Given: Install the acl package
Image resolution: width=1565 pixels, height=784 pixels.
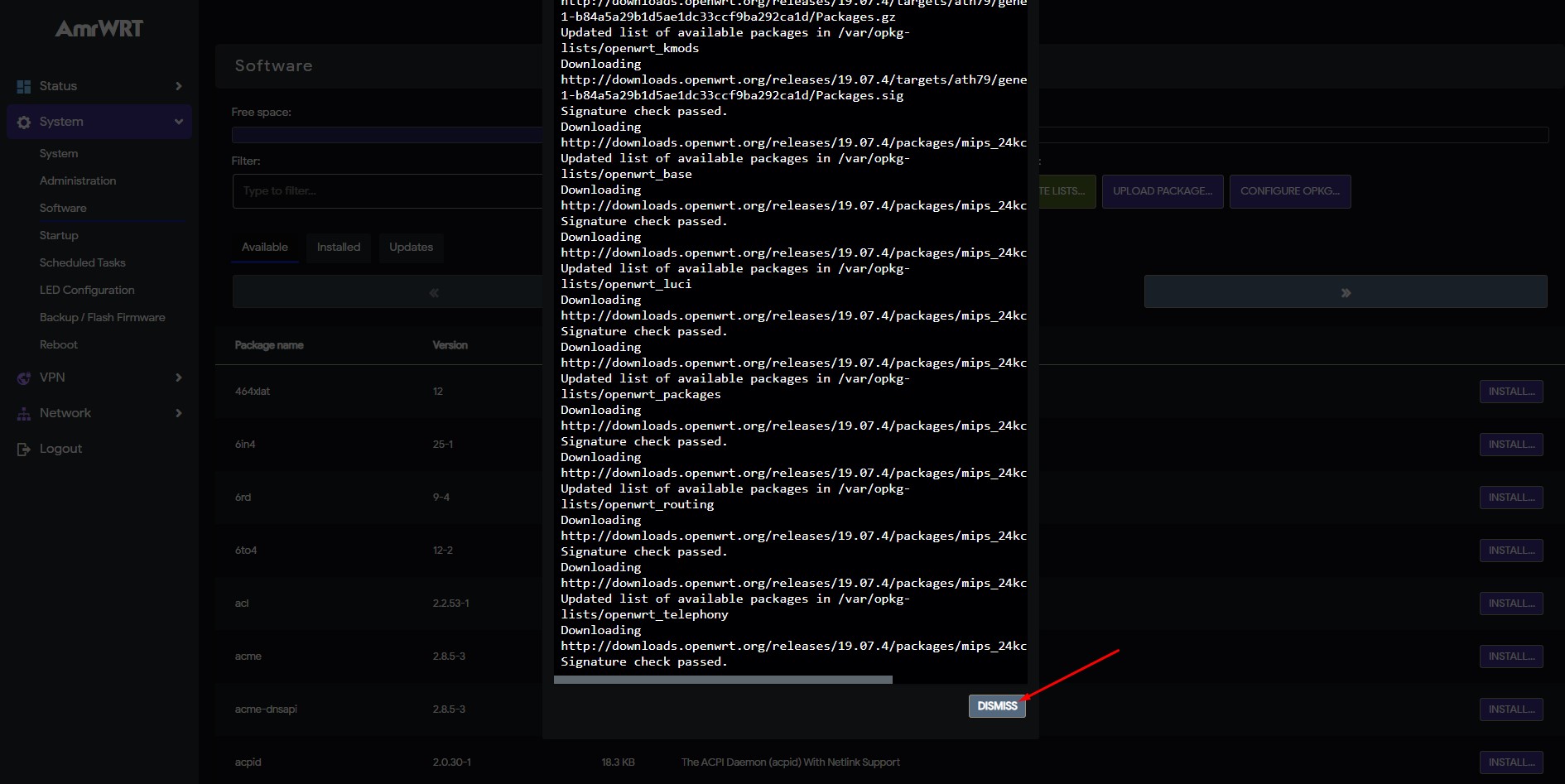Looking at the screenshot, I should (1511, 604).
